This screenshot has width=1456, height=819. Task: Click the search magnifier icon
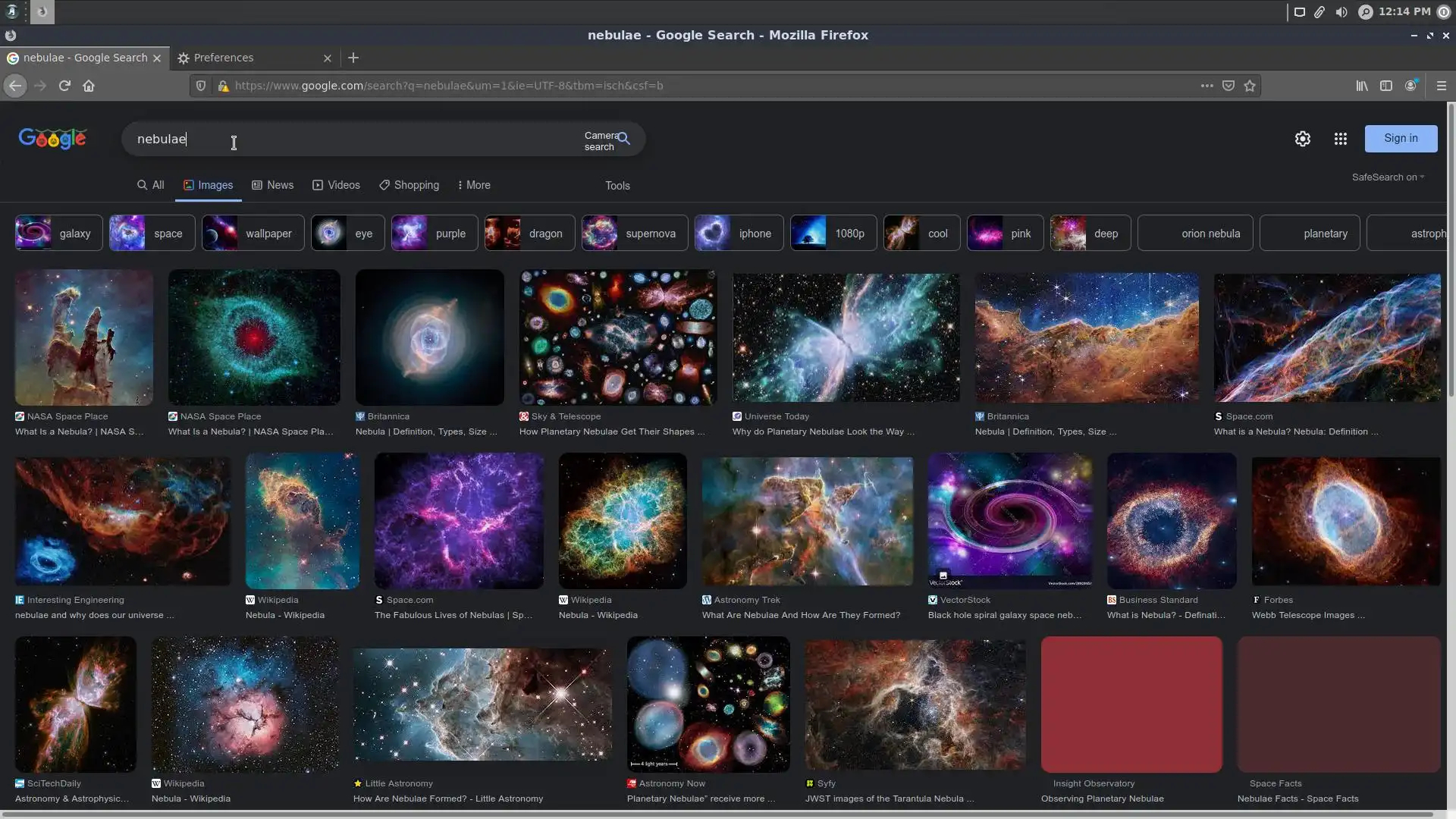(x=623, y=139)
